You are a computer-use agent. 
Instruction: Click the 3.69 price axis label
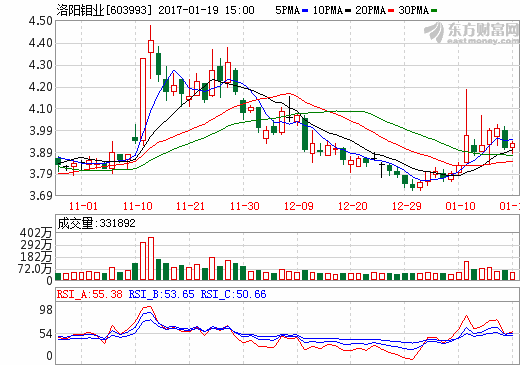point(41,195)
